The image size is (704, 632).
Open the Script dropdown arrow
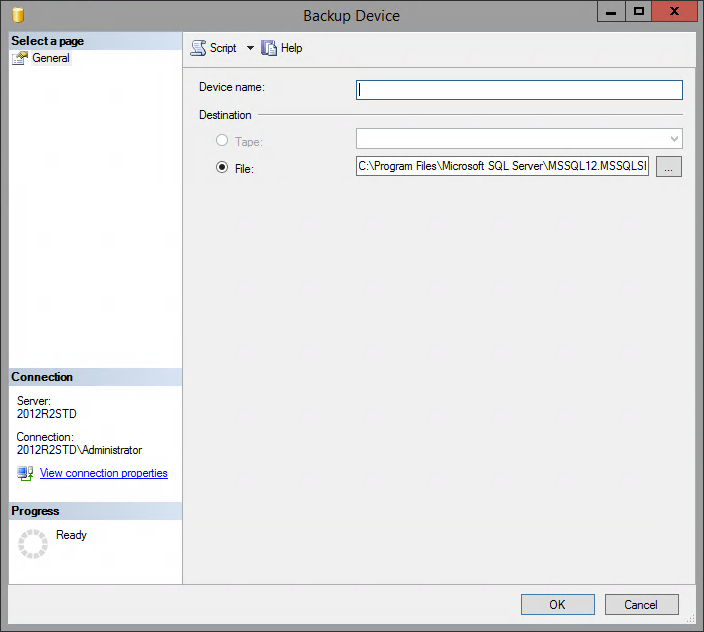pyautogui.click(x=250, y=48)
